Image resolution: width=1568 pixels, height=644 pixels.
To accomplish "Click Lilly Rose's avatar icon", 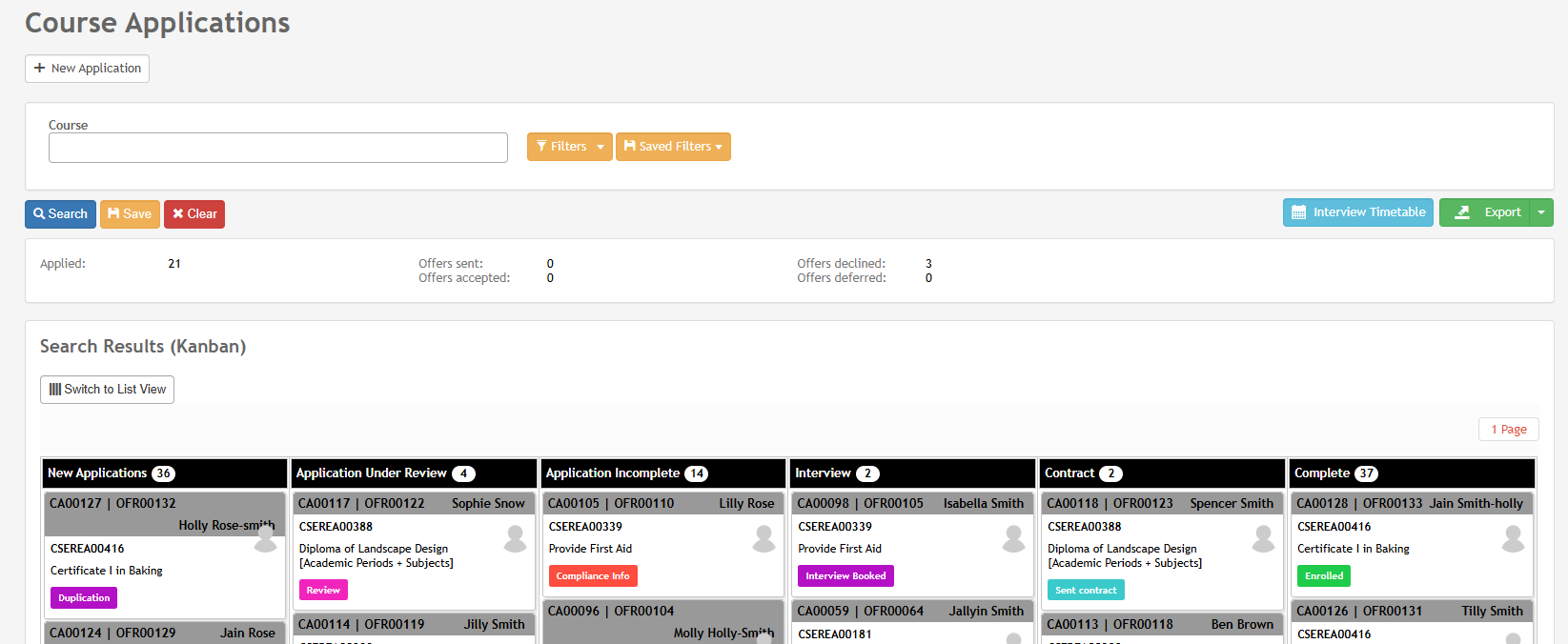I will [x=764, y=539].
